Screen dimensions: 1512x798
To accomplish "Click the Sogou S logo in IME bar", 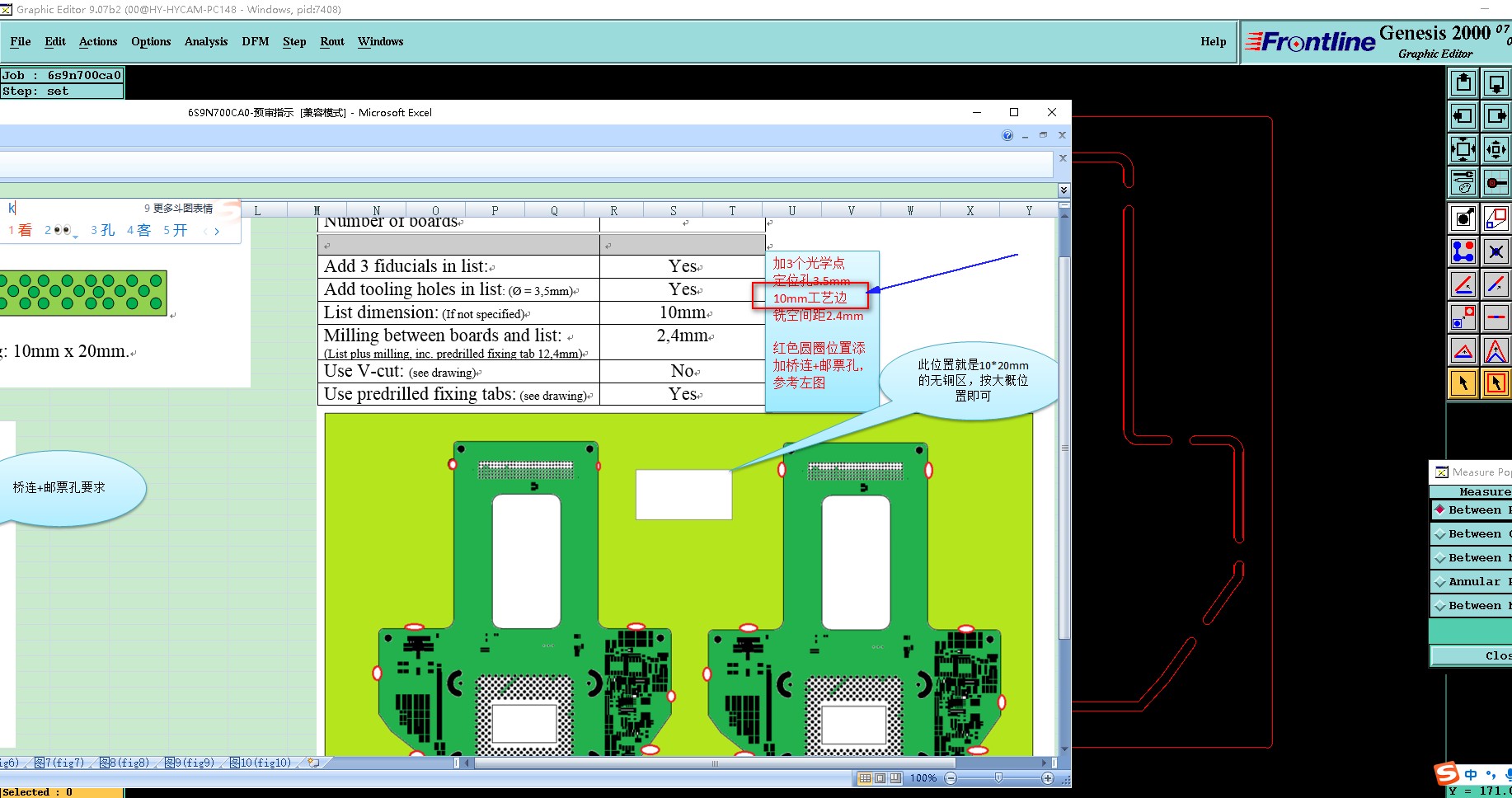I will pyautogui.click(x=1447, y=773).
